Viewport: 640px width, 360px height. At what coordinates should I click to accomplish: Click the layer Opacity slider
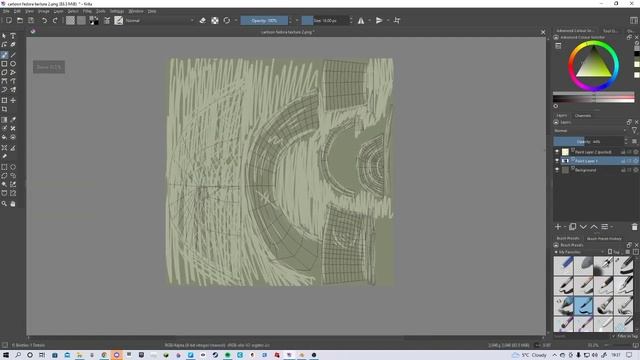(588, 142)
